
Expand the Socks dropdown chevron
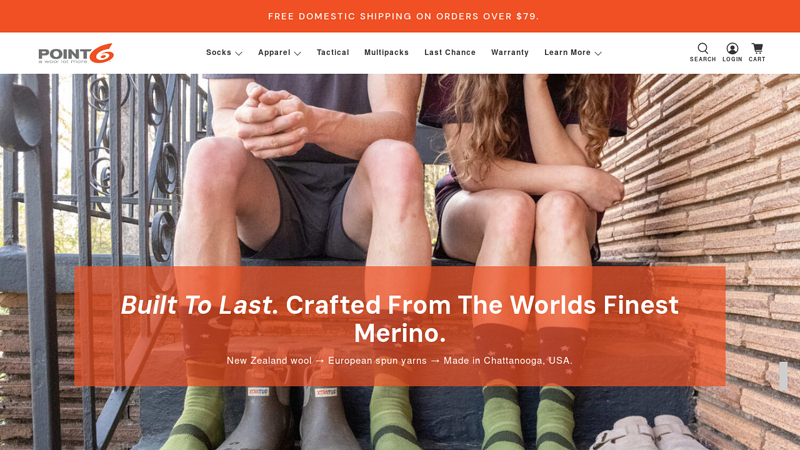(x=239, y=53)
